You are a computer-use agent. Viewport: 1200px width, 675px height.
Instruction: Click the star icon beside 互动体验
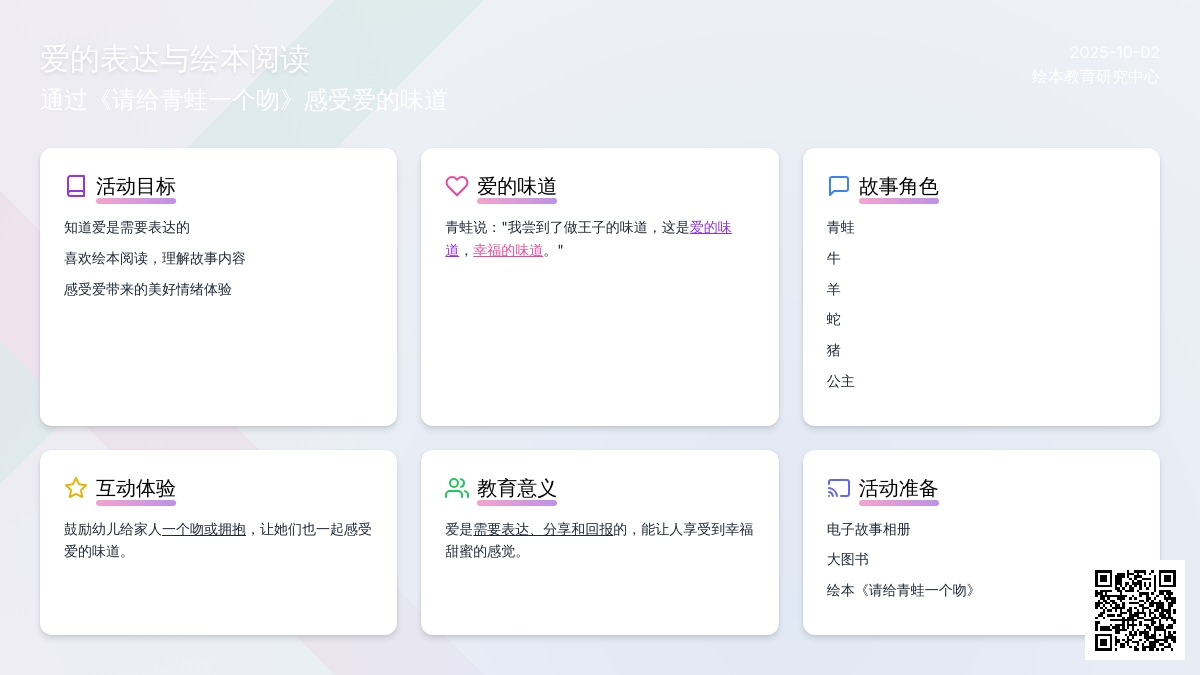pyautogui.click(x=76, y=488)
